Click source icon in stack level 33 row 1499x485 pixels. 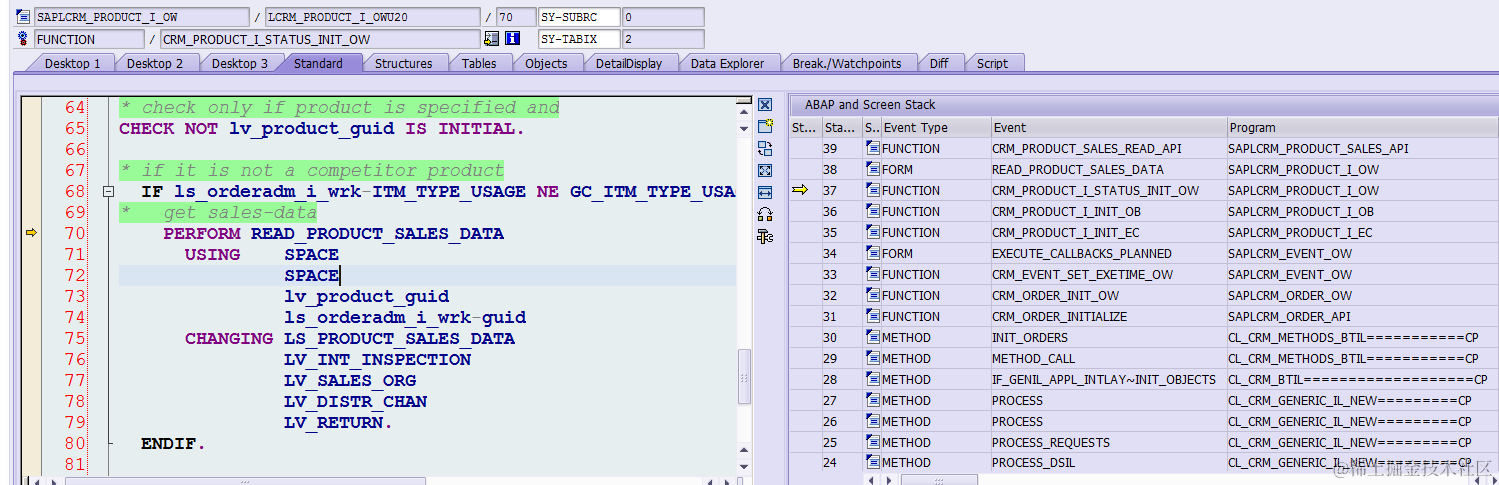tap(873, 275)
